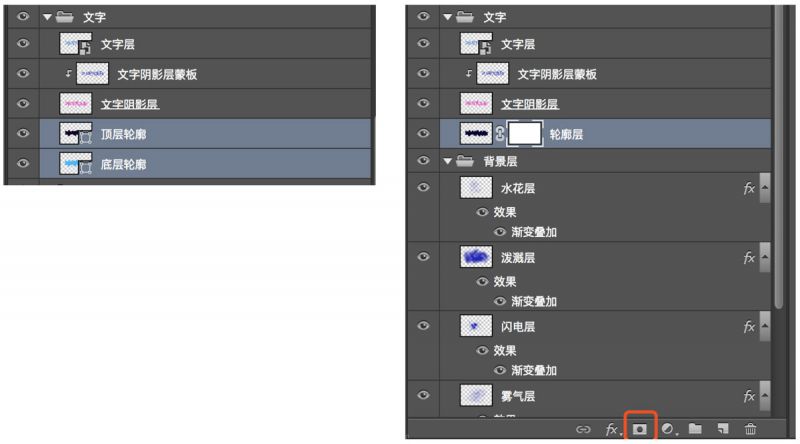This screenshot has height=444, width=800.
Task: Hide 渐变叠加 effect under 泼溅层
Action: point(500,301)
